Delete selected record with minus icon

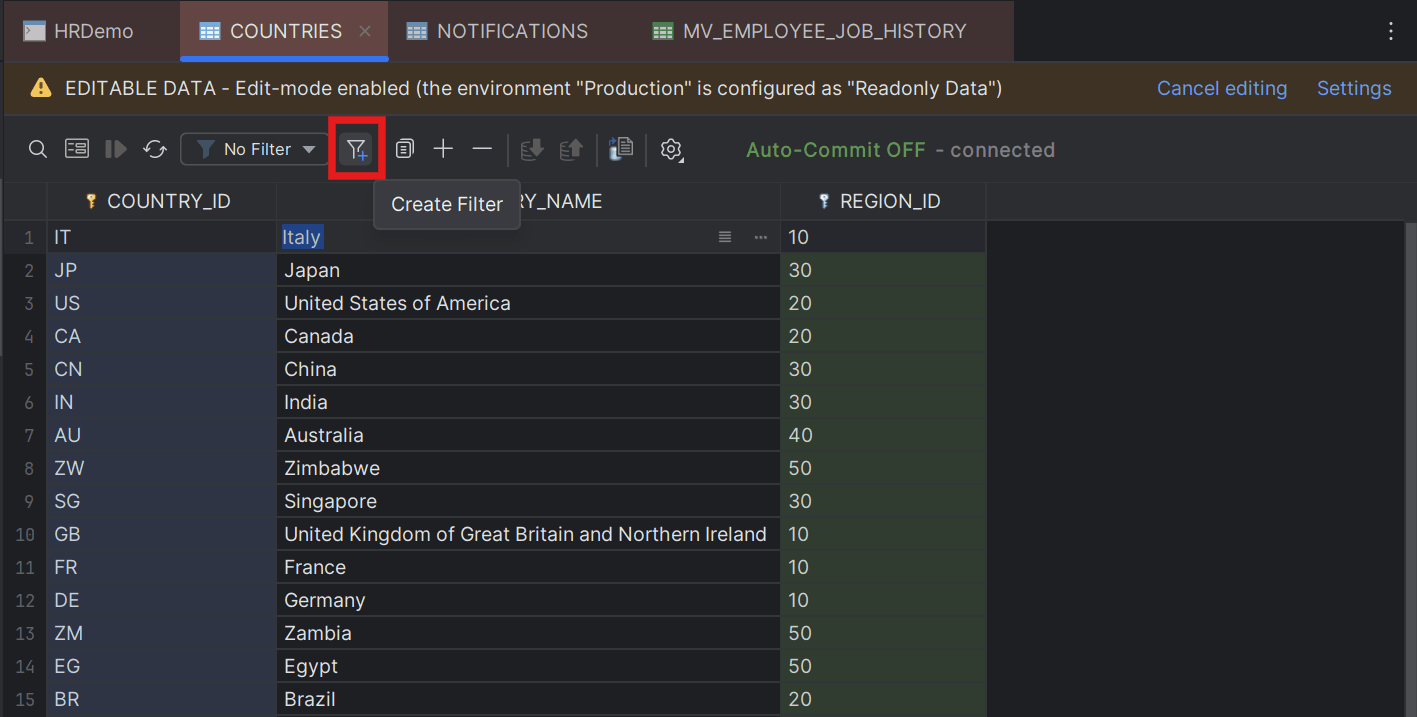(482, 149)
